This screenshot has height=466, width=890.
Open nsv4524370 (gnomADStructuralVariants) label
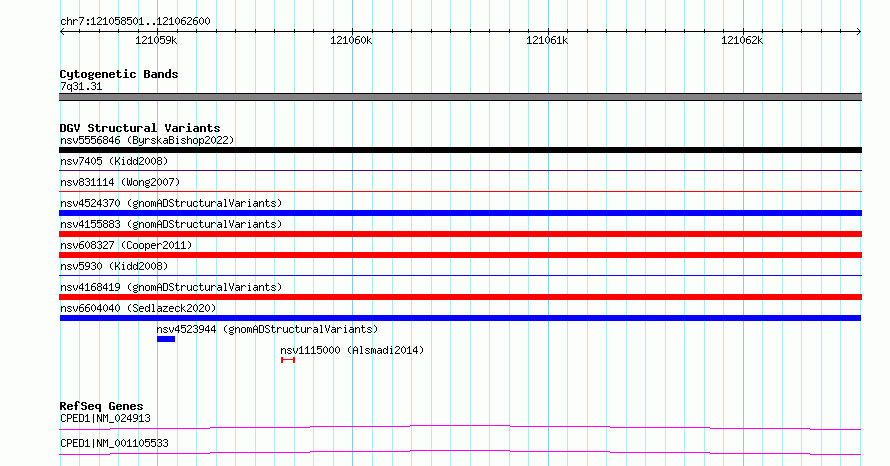click(x=171, y=203)
